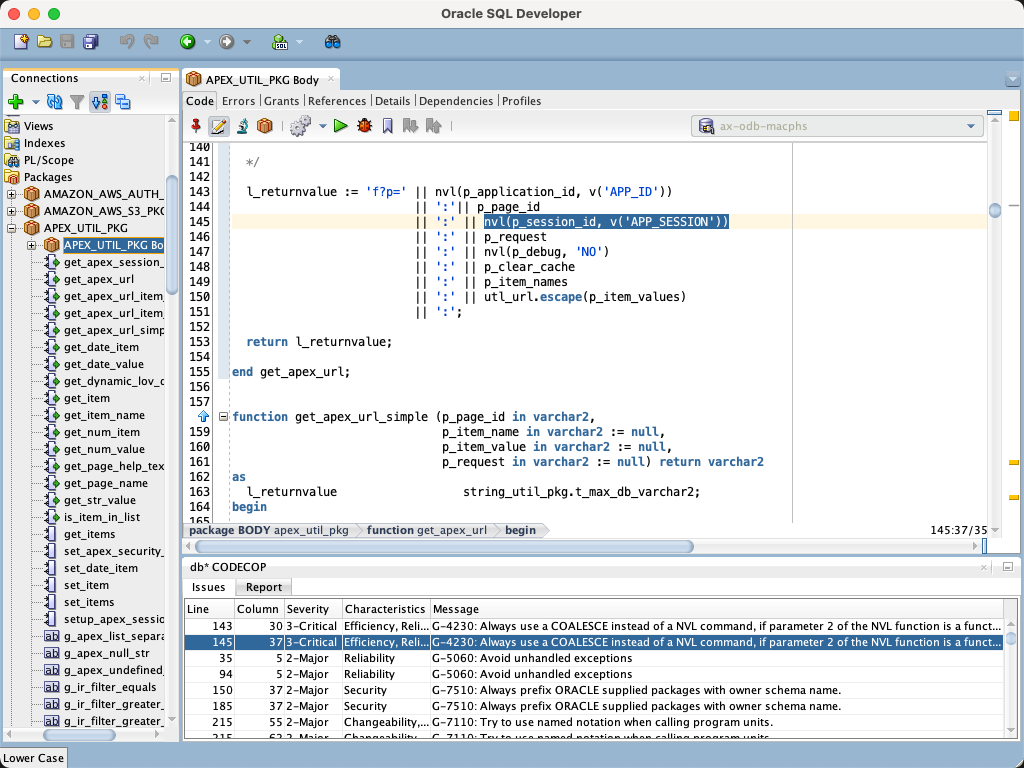Image resolution: width=1024 pixels, height=768 pixels.
Task: Toggle the read/write edit mode pencil button
Action: click(x=219, y=126)
